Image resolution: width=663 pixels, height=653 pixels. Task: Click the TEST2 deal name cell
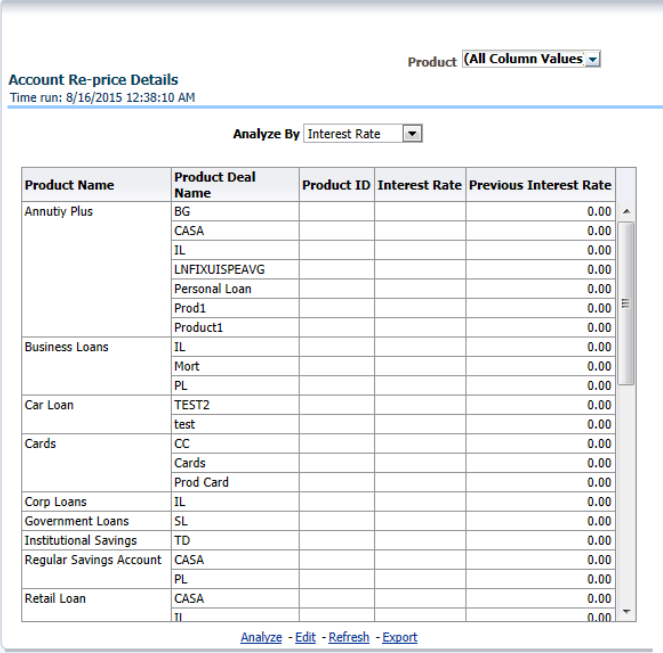[x=235, y=405]
